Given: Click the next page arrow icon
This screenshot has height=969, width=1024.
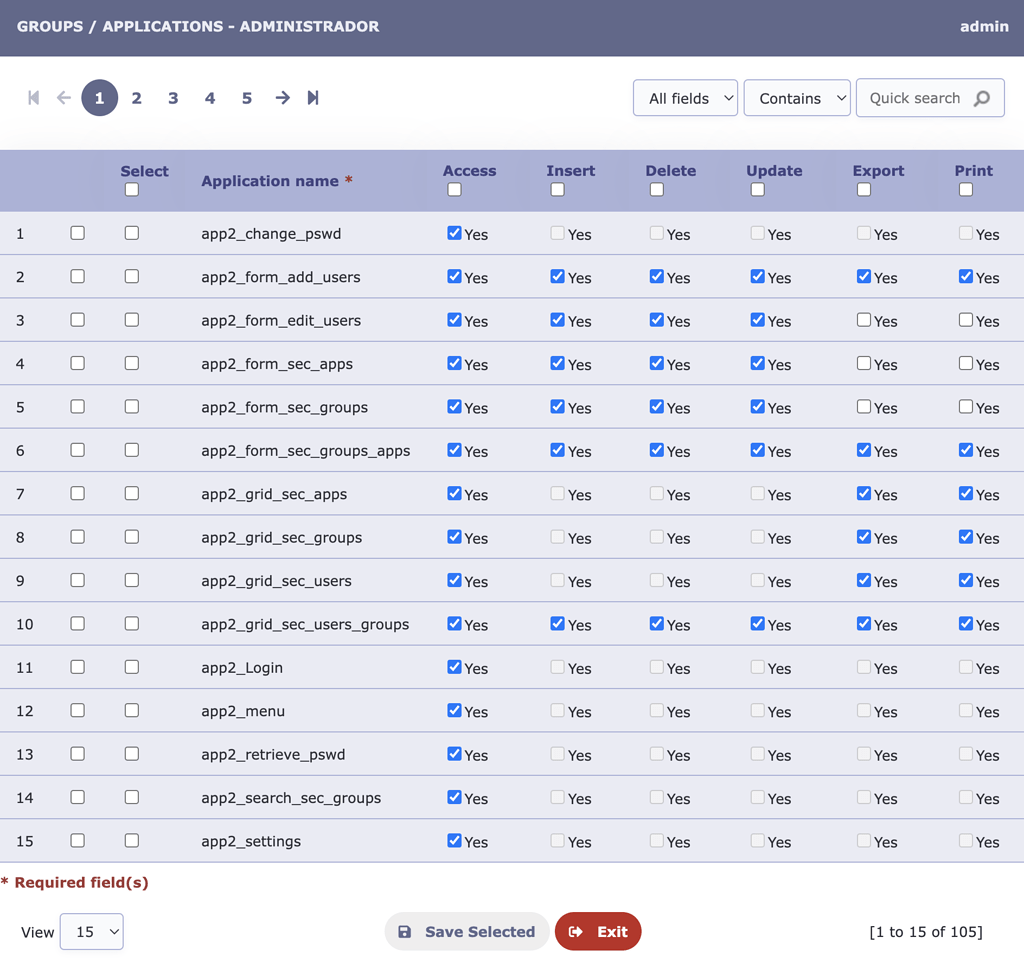Looking at the screenshot, I should 282,97.
